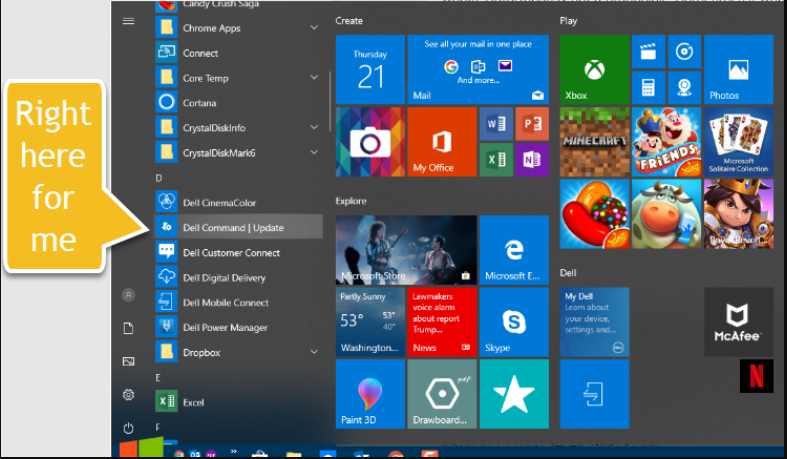Viewport: 787px width, 459px height.
Task: Expand the Dropbox folder chevron
Action: point(314,352)
